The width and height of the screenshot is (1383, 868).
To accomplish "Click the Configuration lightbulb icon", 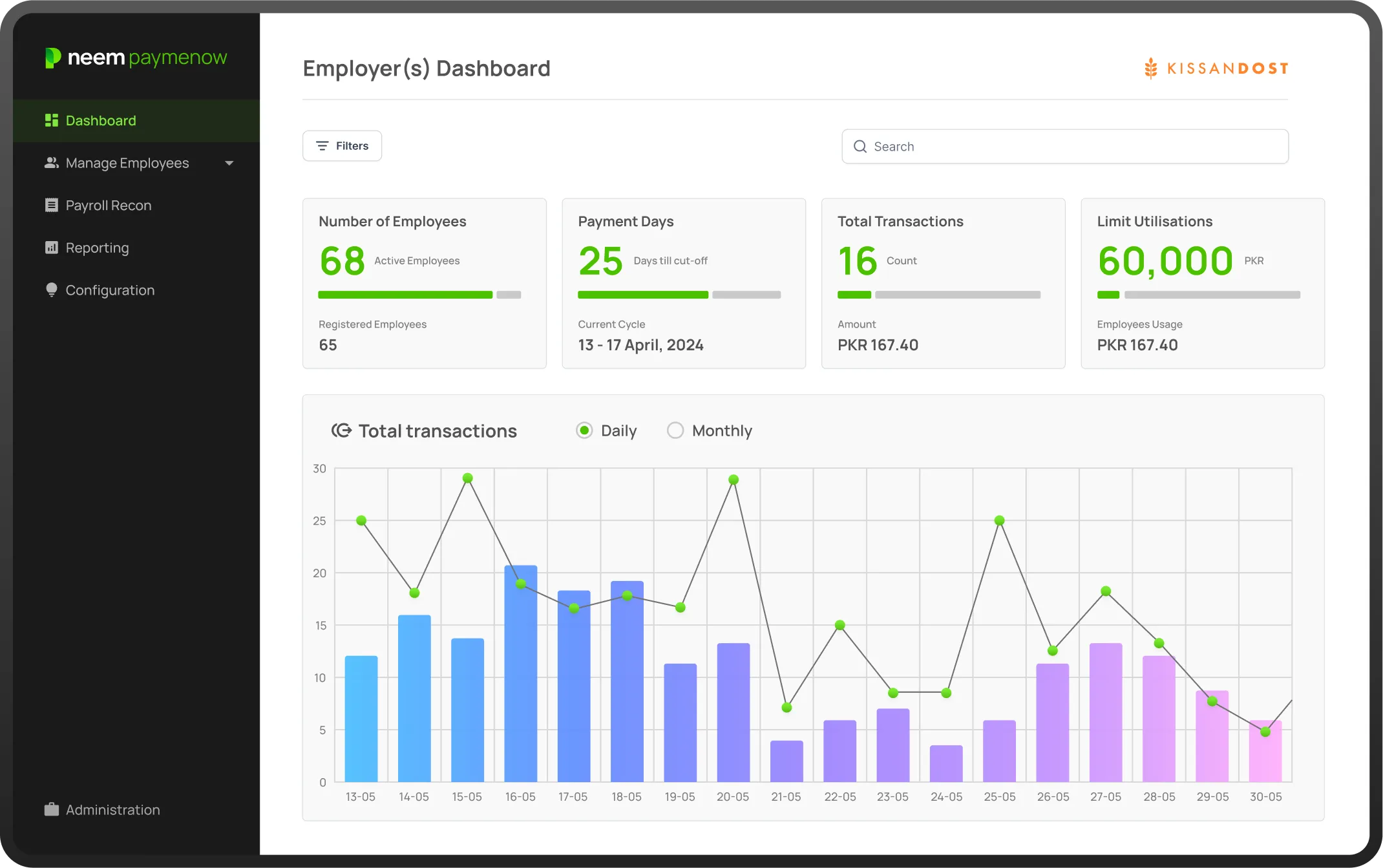I will point(52,290).
